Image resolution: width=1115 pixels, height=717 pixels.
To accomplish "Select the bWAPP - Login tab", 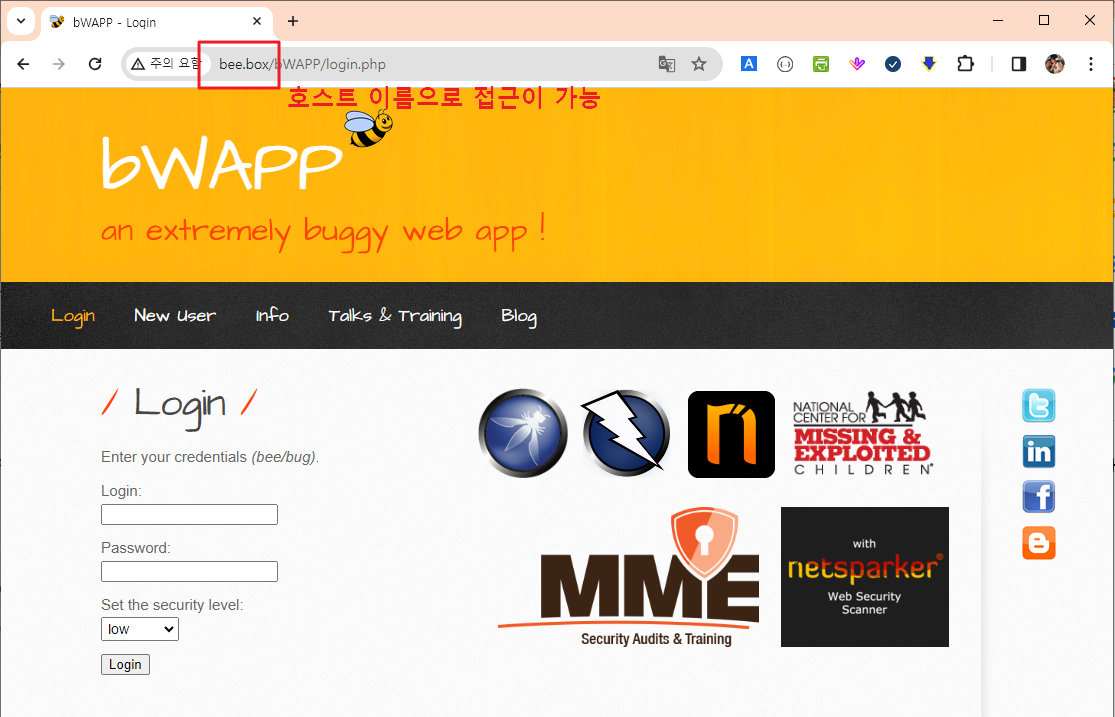I will [156, 22].
